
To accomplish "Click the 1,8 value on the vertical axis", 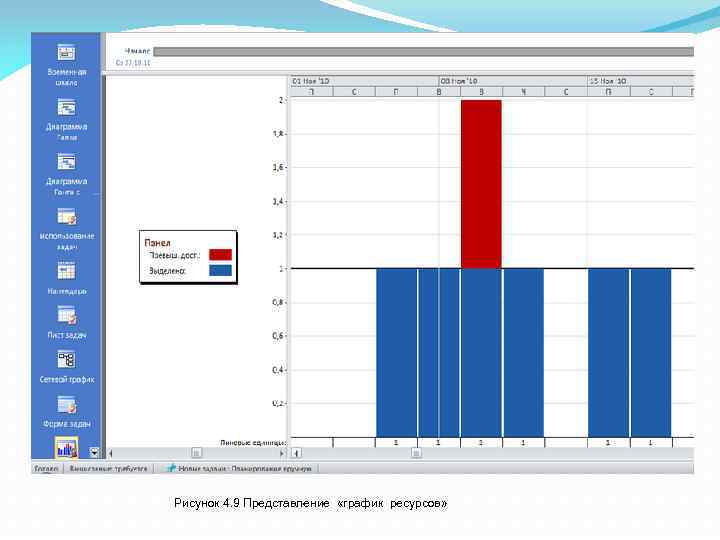I will [279, 134].
